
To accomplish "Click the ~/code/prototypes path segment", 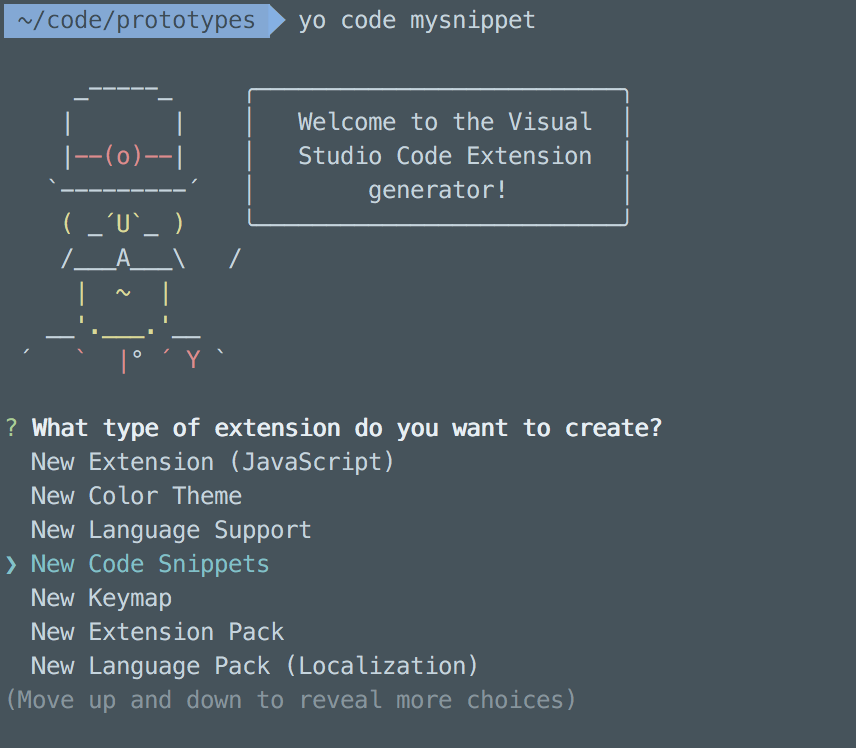I will [x=136, y=20].
